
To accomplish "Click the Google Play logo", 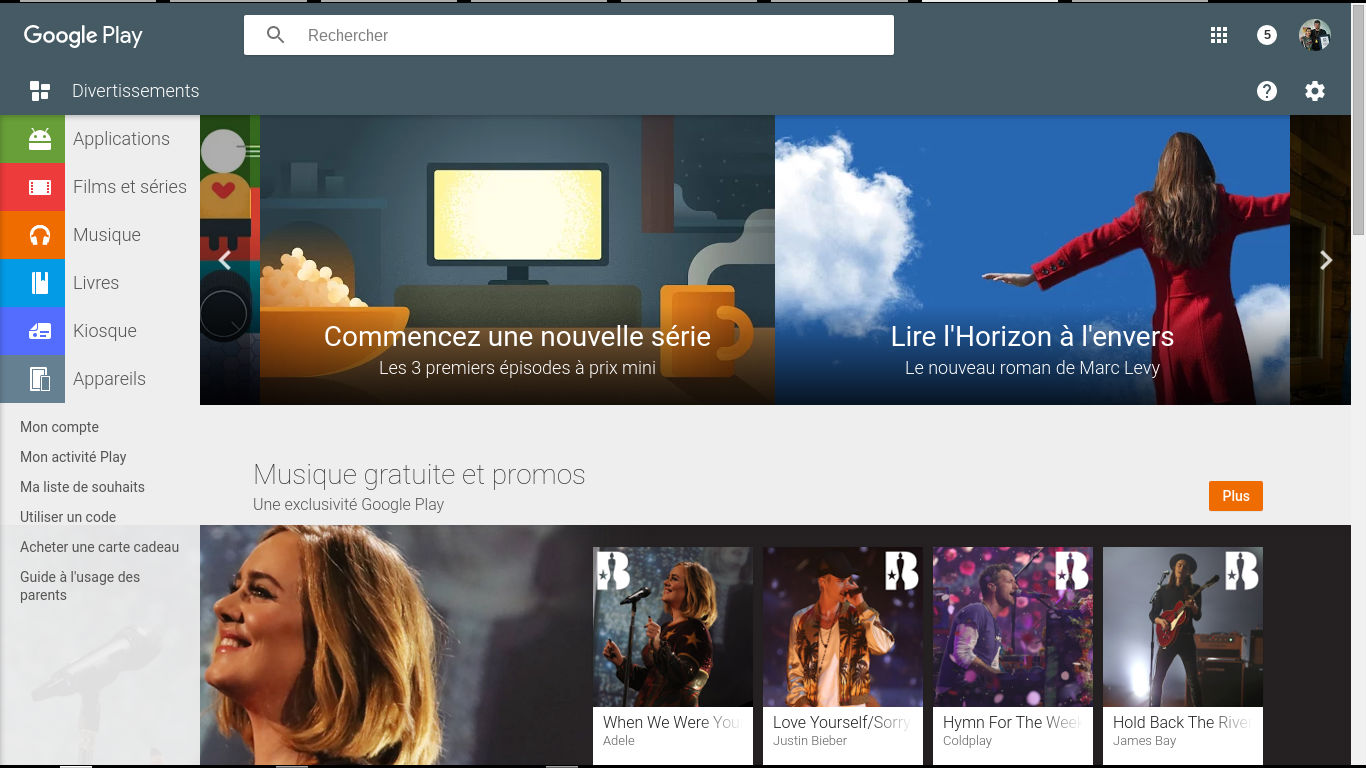I will point(83,36).
